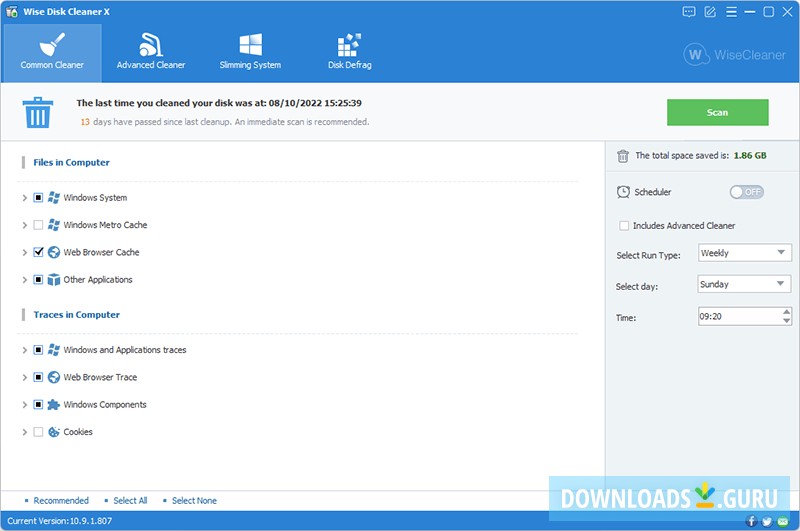The height and width of the screenshot is (531, 800).
Task: Open the Select day dropdown
Action: click(744, 284)
